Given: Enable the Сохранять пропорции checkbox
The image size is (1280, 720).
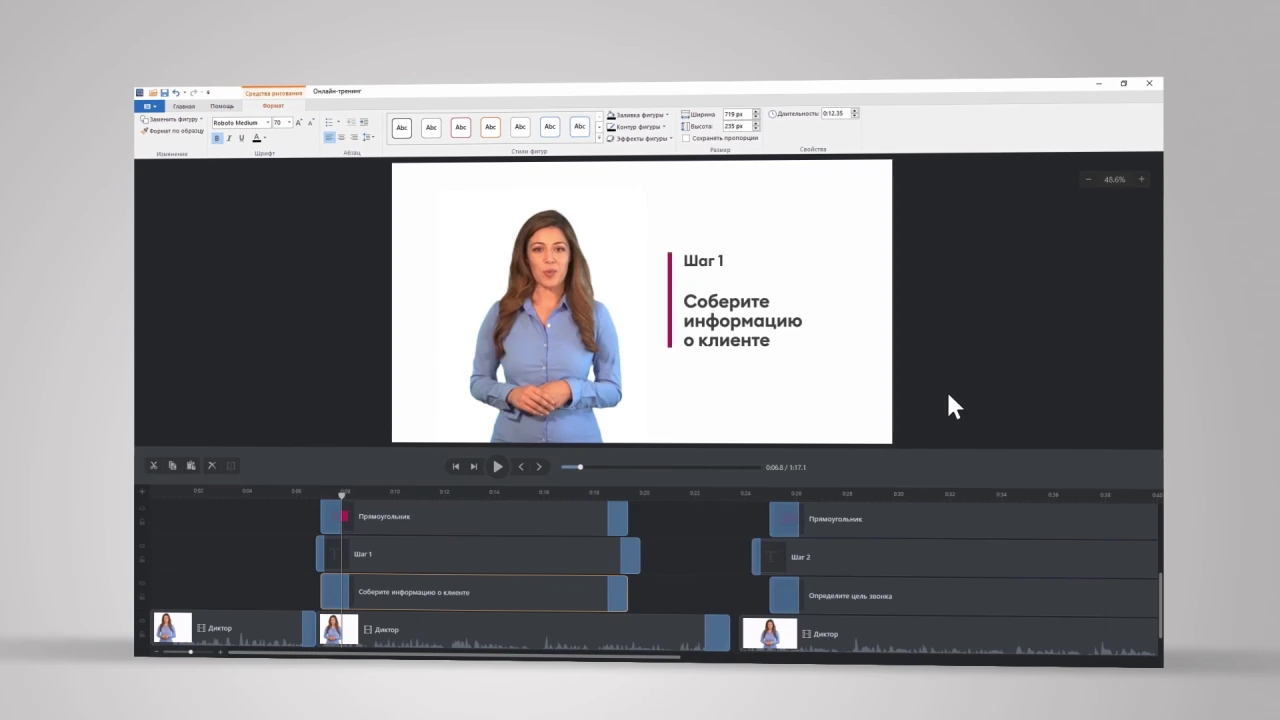Looking at the screenshot, I should click(685, 139).
